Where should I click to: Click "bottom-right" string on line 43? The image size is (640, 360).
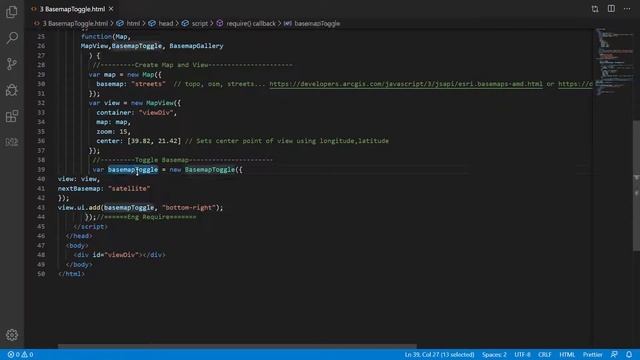click(x=189, y=208)
